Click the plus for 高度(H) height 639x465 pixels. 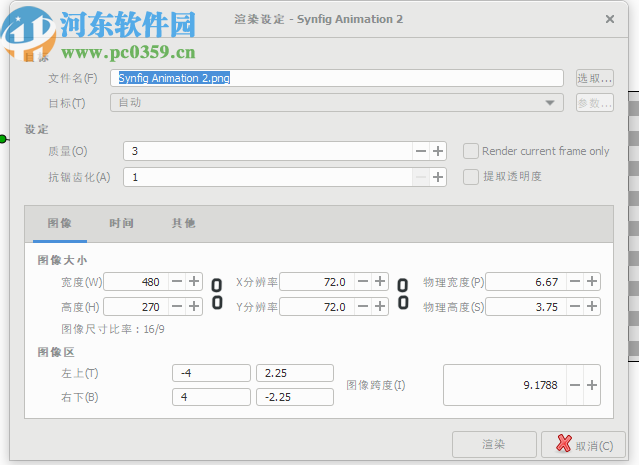click(194, 306)
